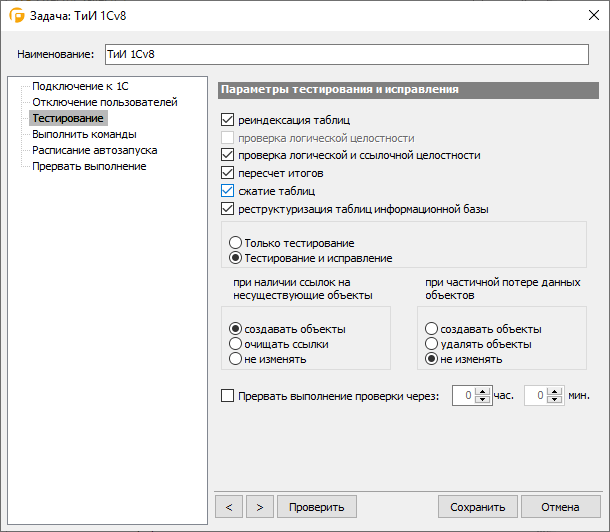Uncheck проверка логической и ссылочной целостности
The height and width of the screenshot is (532, 610).
[227, 155]
